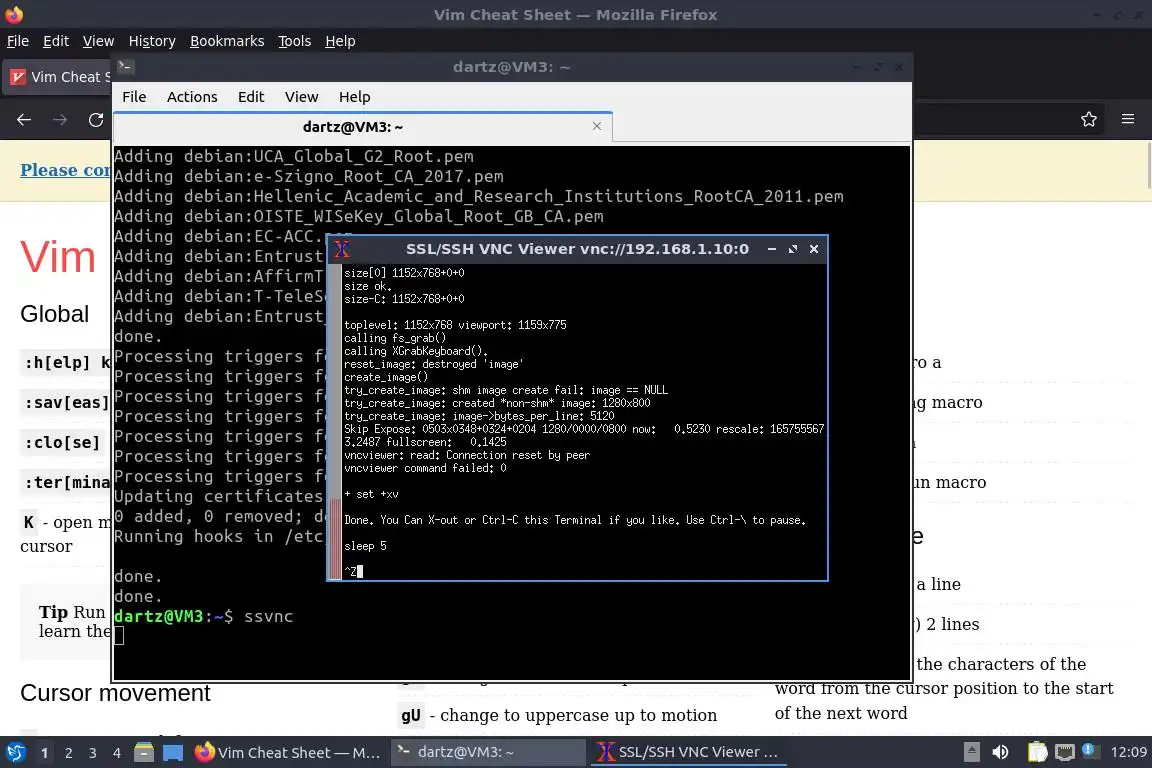
Task: Open Firefox History menu
Action: (152, 41)
